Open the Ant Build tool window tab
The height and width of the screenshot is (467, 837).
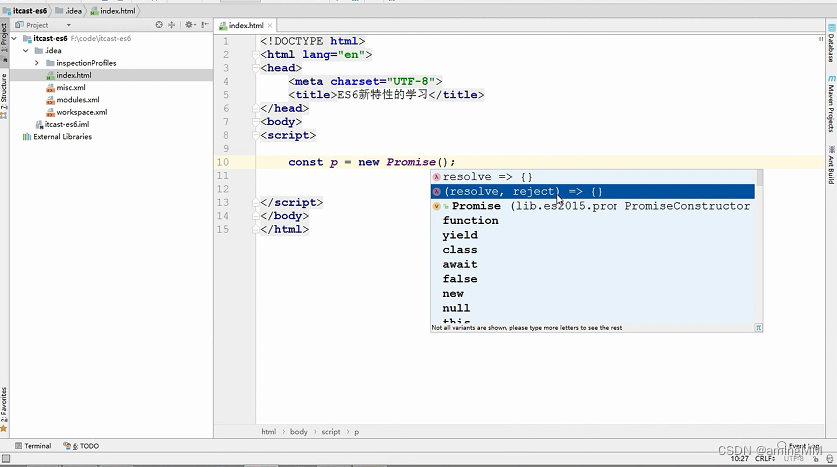pos(831,165)
